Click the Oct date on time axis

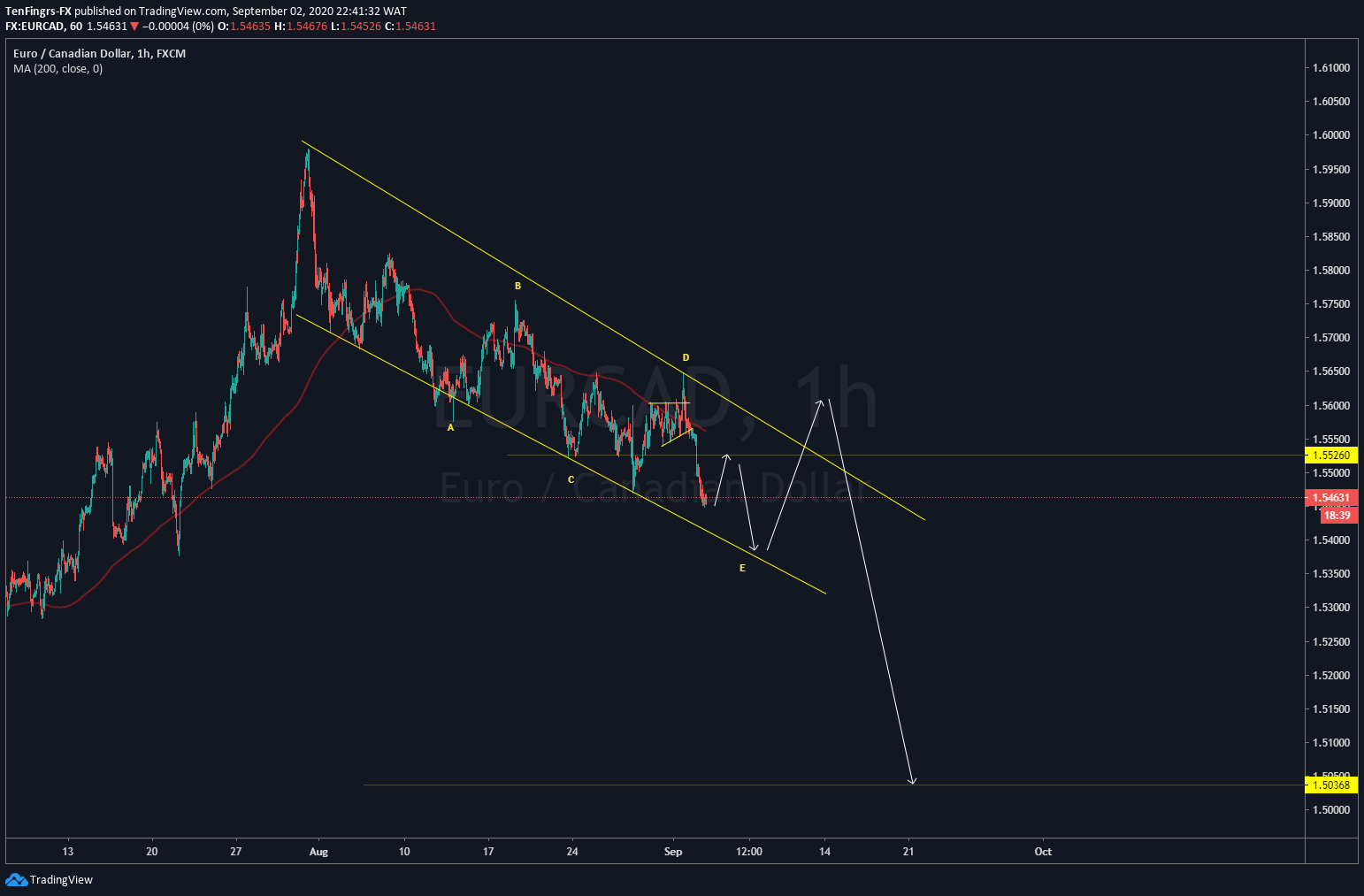(1043, 852)
